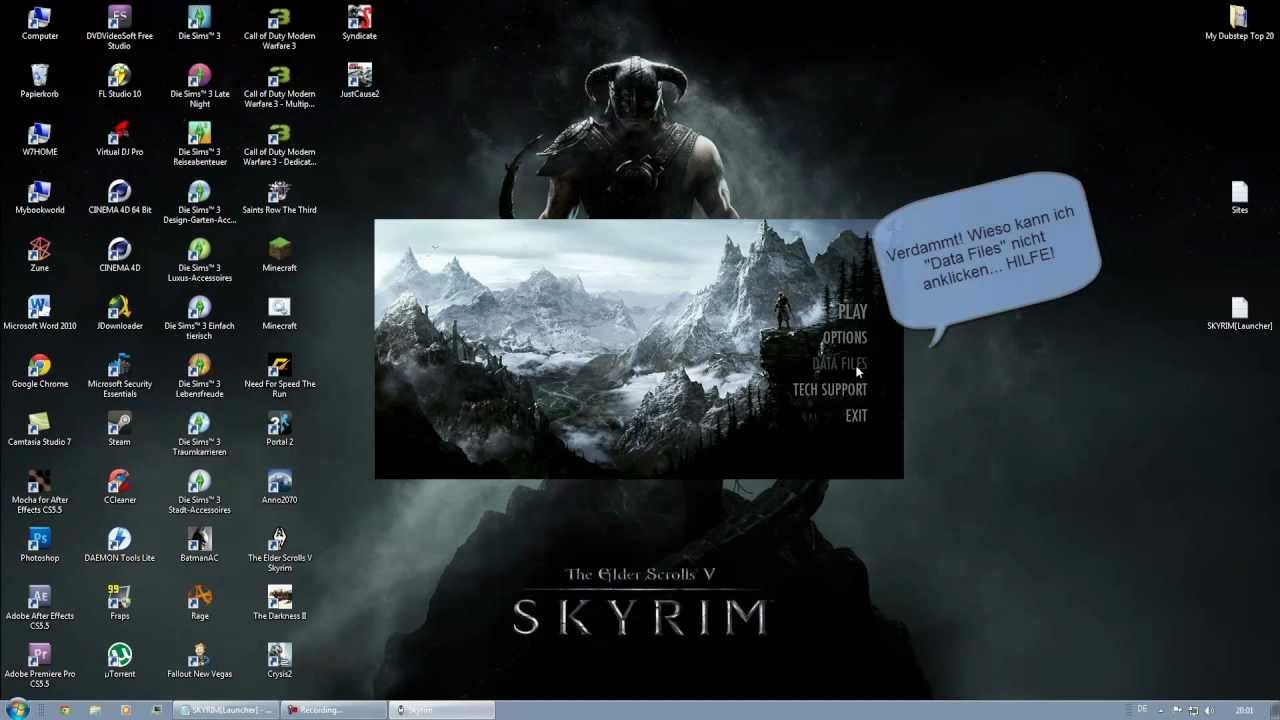Select the Sites file icon
Screen dimensions: 1280x720
(x=1240, y=198)
